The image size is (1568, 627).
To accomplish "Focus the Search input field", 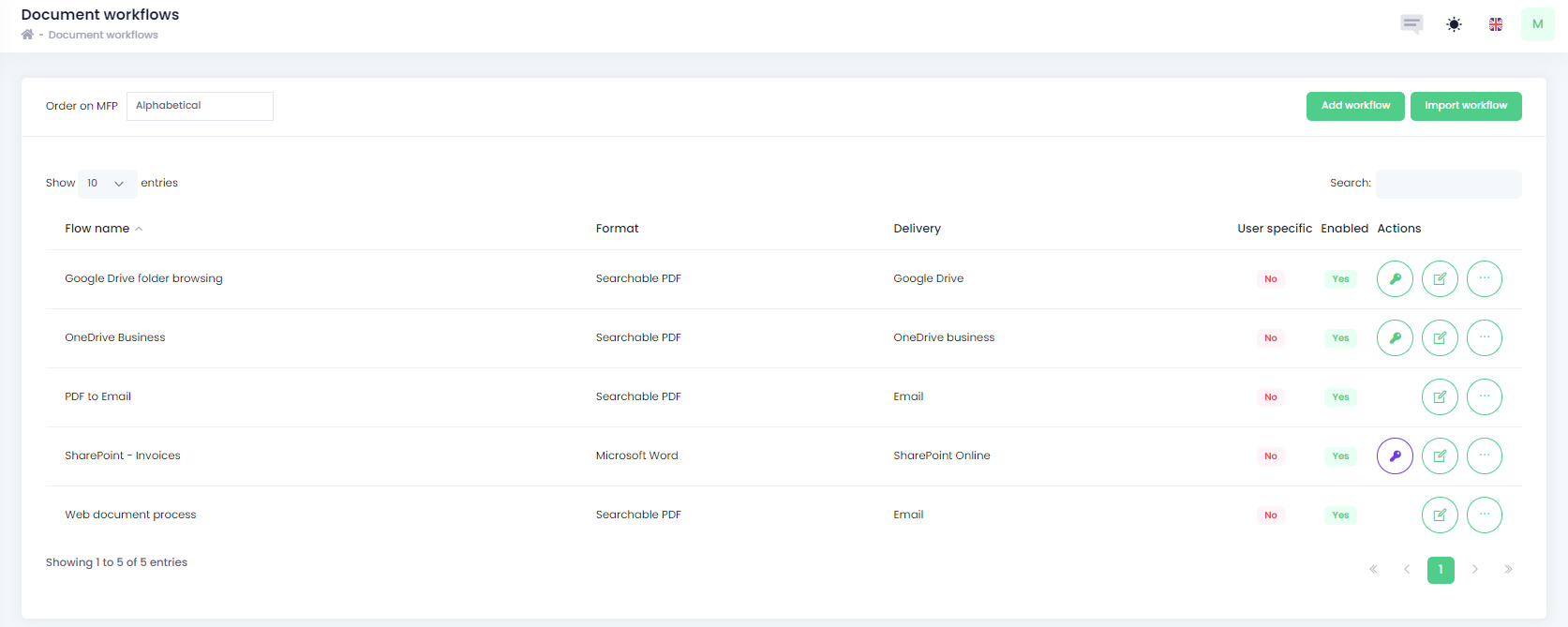I will coord(1449,184).
